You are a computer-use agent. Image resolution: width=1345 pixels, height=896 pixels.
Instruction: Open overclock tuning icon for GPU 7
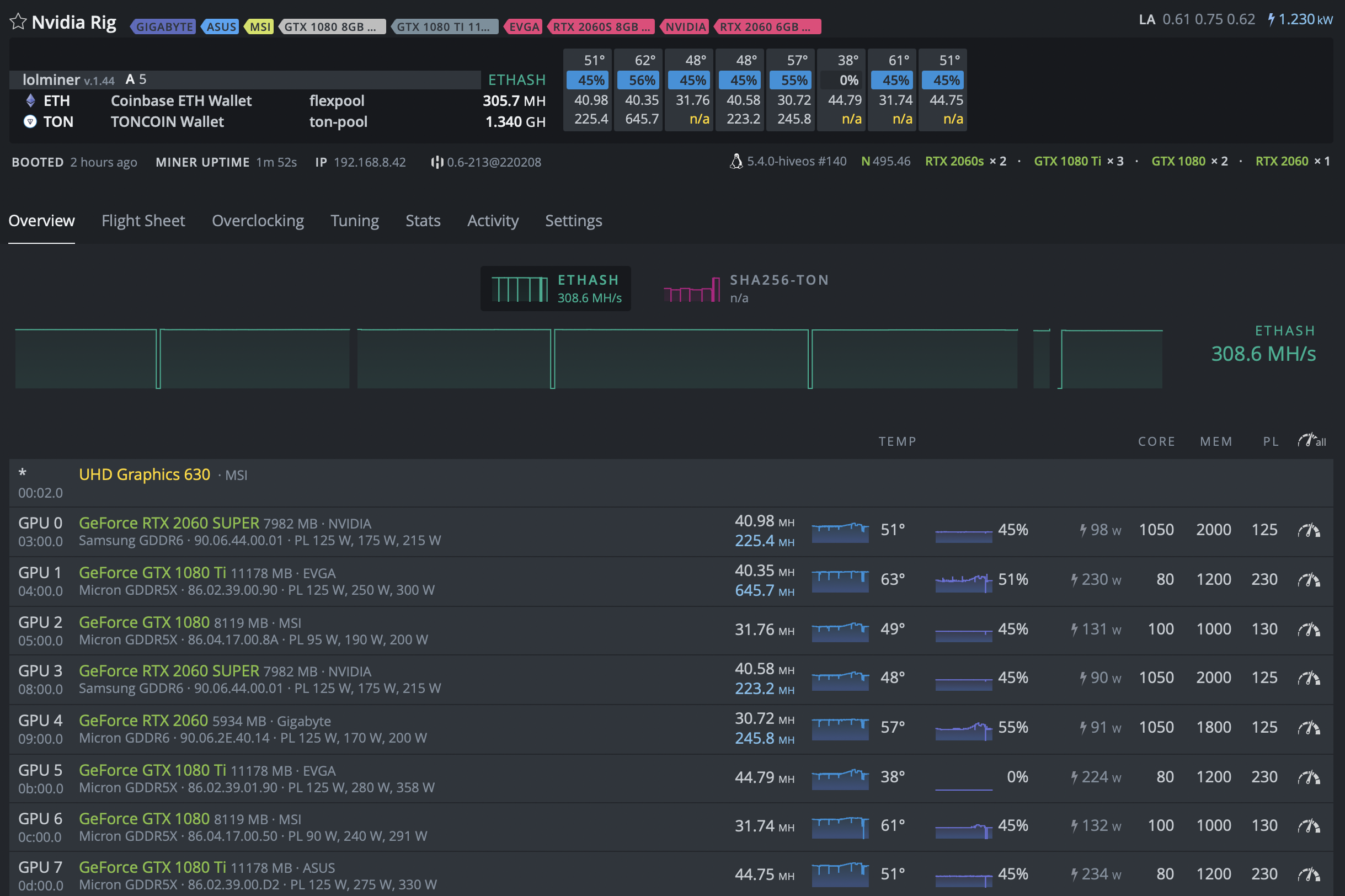[1309, 875]
